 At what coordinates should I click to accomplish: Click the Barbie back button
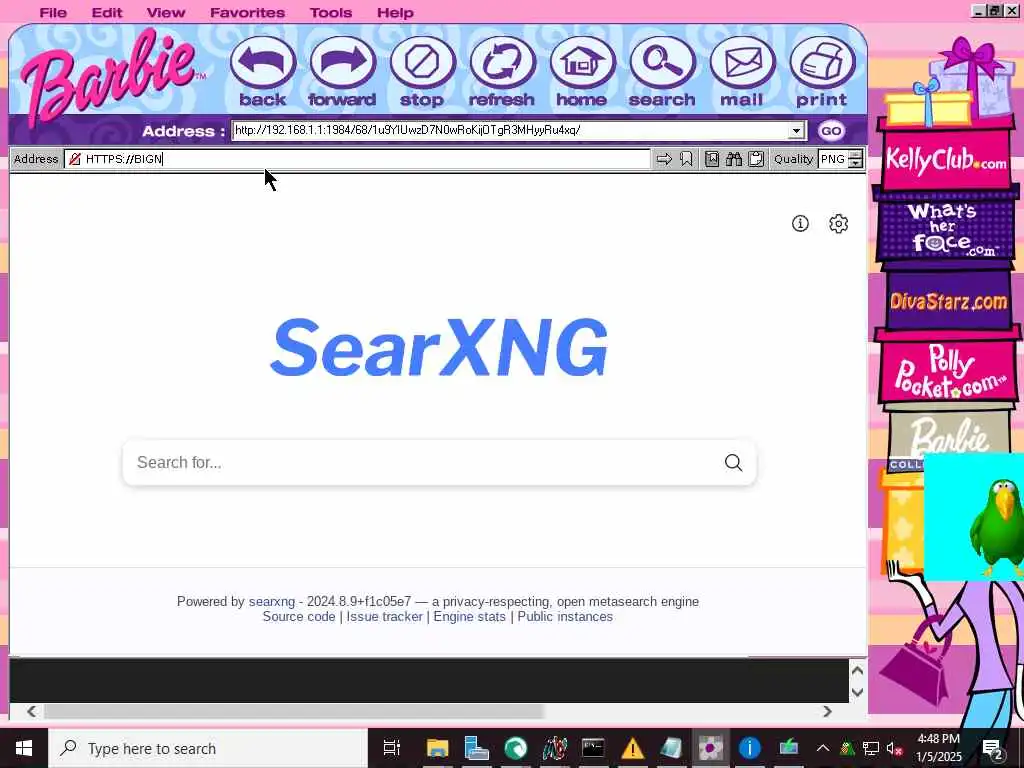(x=263, y=72)
